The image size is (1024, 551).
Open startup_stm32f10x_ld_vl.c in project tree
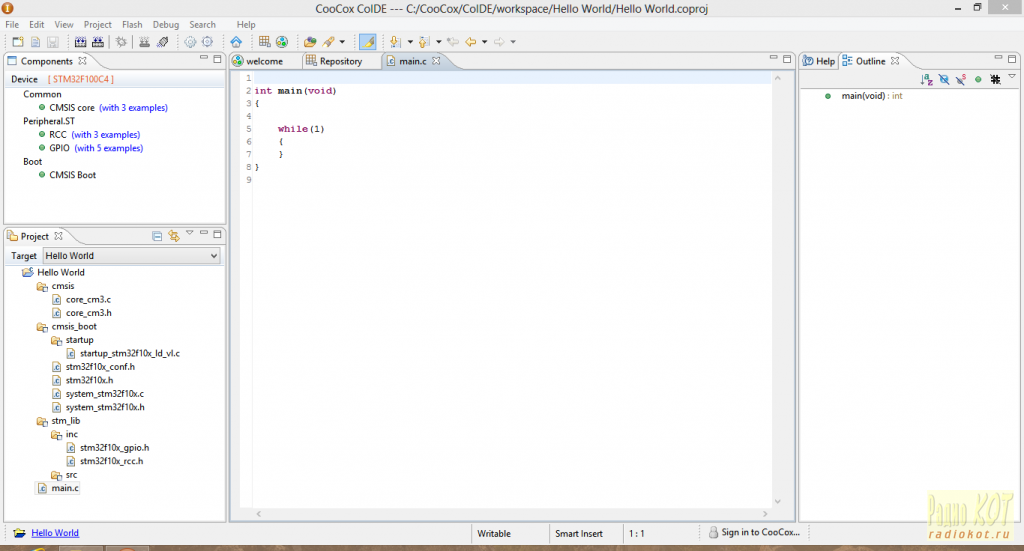click(129, 353)
